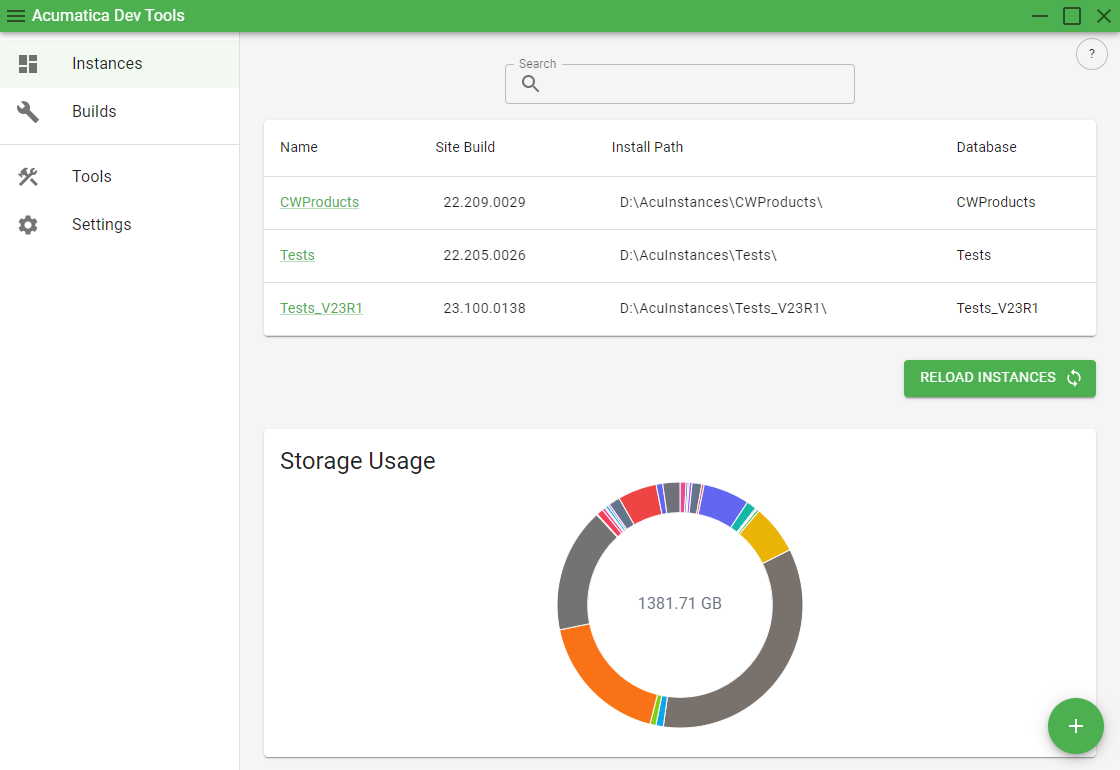The image size is (1120, 770).
Task: Click the Tools crossed-wrench icon
Action: point(28,176)
